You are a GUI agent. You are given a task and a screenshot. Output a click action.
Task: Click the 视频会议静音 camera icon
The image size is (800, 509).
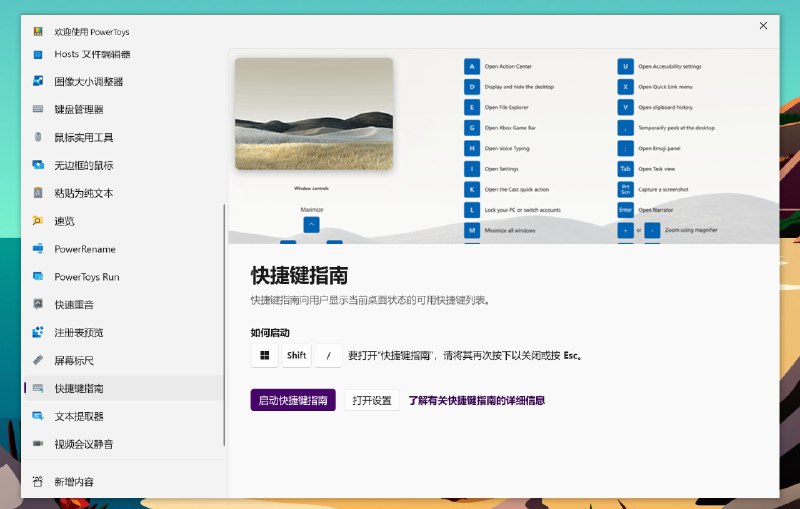click(38, 444)
